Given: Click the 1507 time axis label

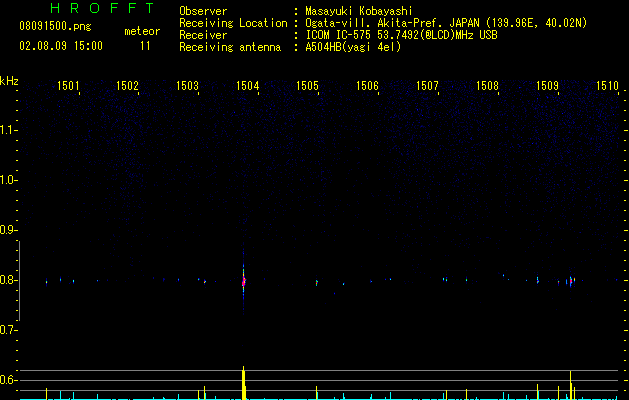Looking at the screenshot, I should [x=427, y=86].
